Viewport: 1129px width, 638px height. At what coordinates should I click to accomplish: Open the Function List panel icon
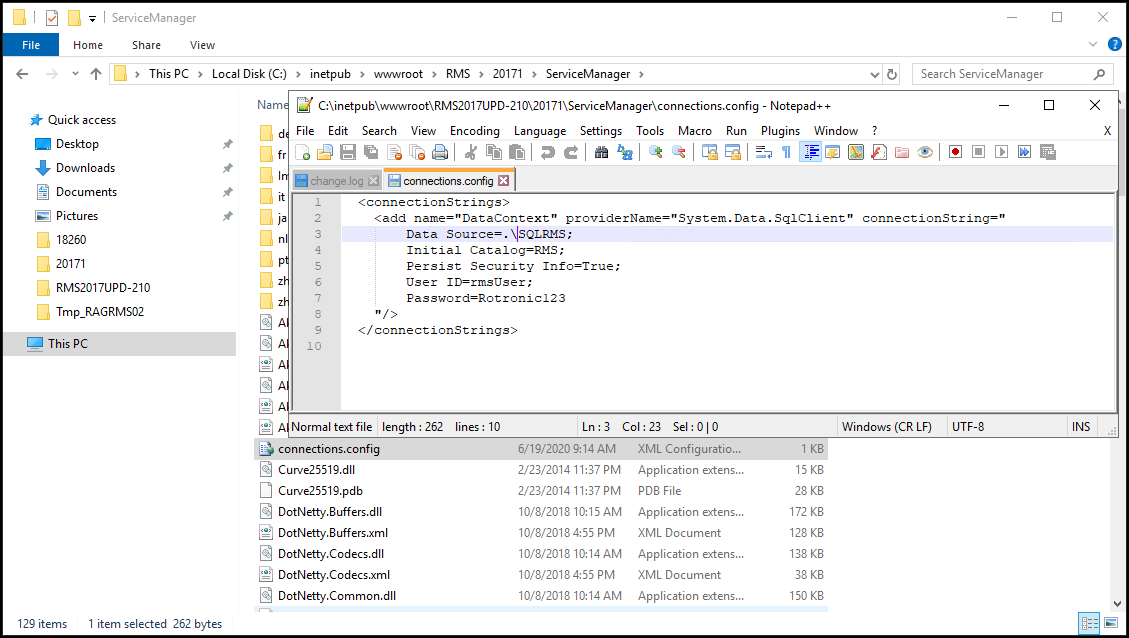coord(879,153)
